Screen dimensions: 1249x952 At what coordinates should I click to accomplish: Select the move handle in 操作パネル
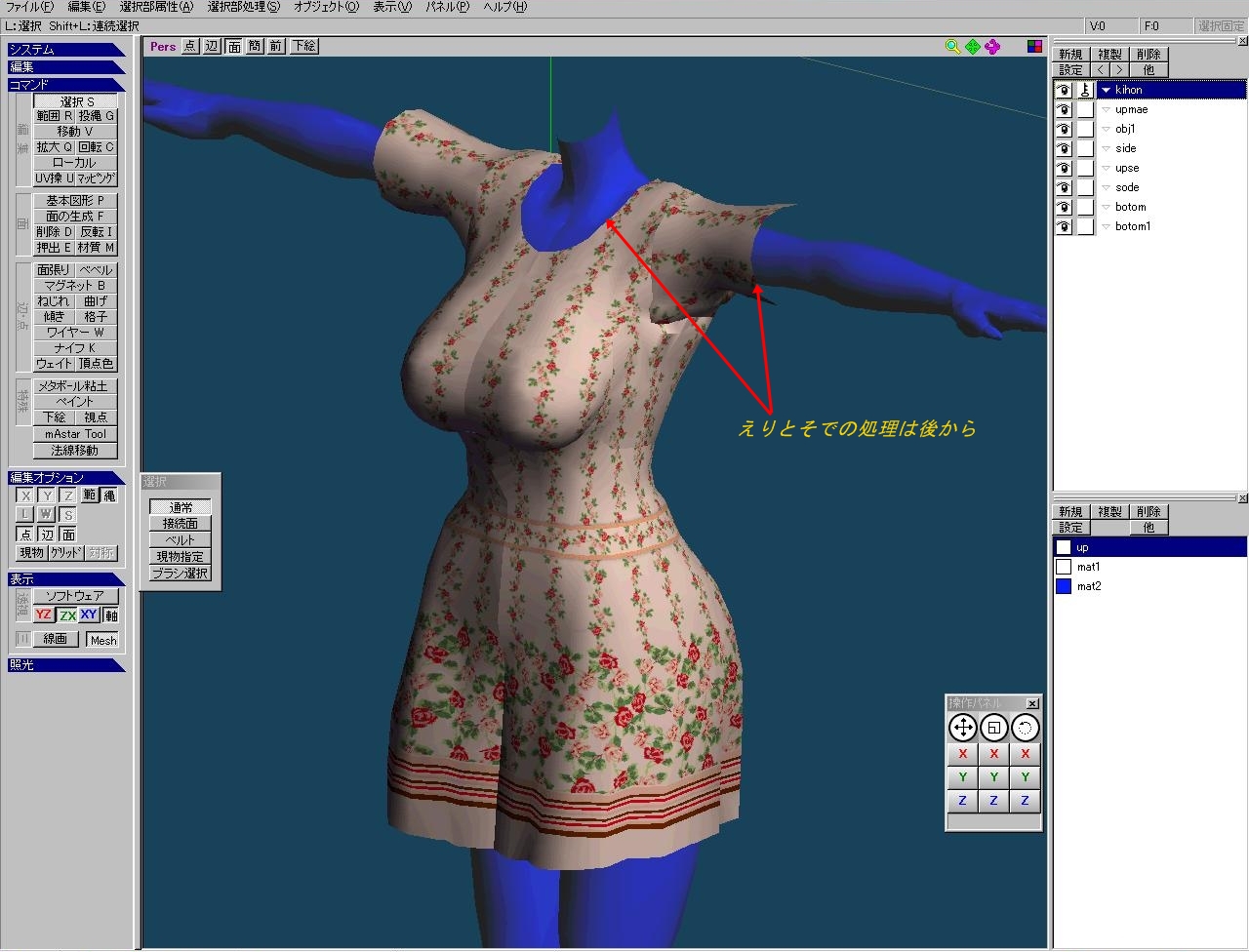pyautogui.click(x=962, y=728)
